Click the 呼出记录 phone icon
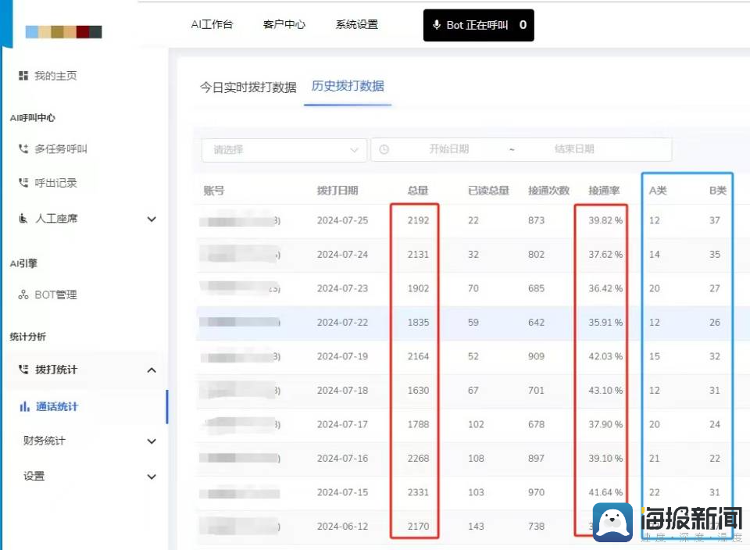This screenshot has height=550, width=750. [23, 183]
